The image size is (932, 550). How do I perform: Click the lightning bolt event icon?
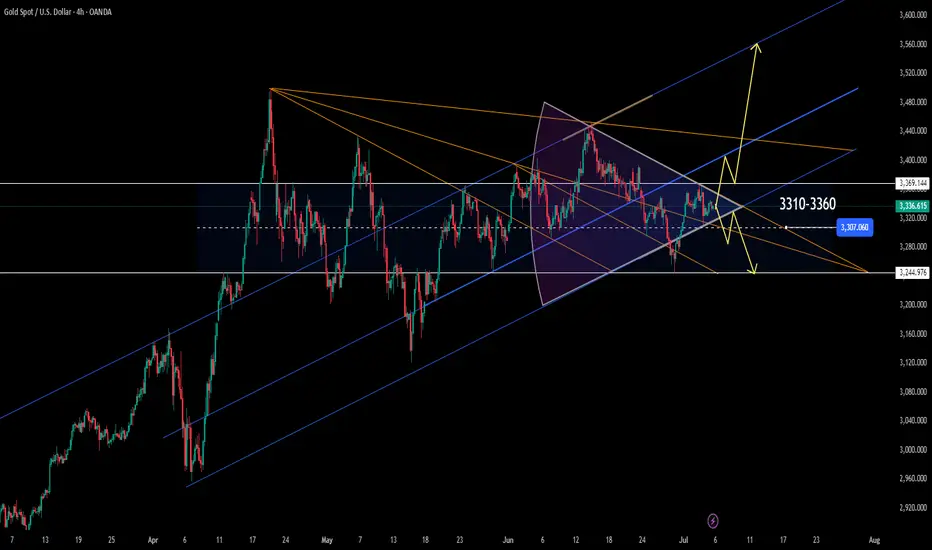[713, 521]
